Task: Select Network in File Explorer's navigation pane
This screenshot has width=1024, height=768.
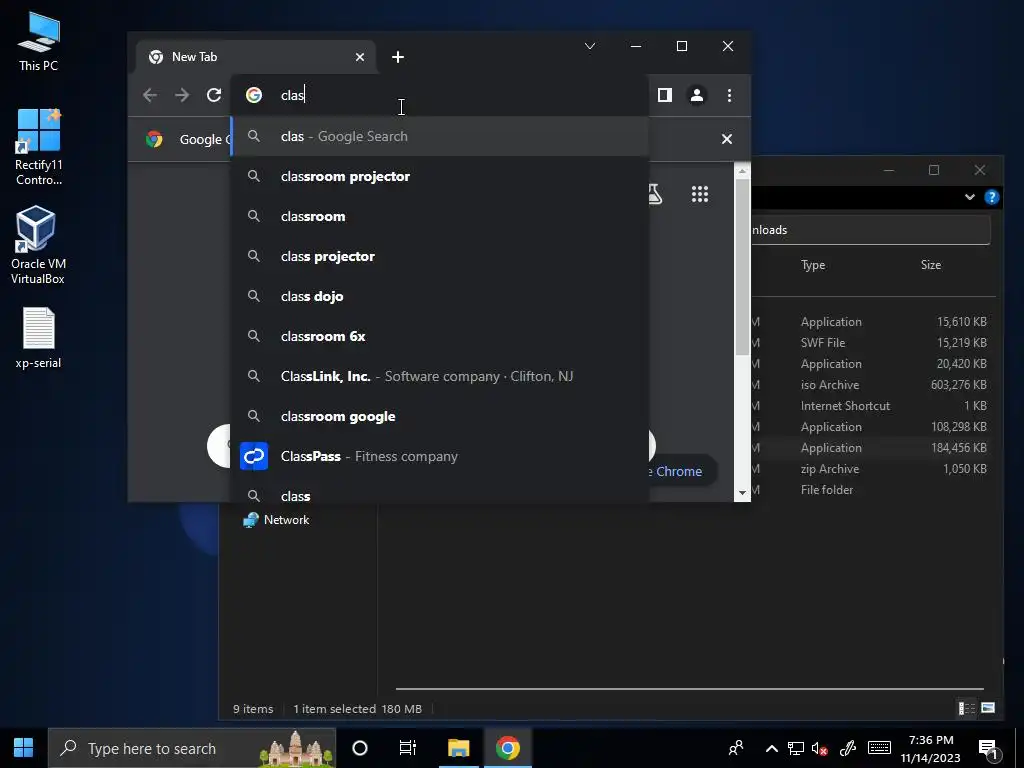Action: point(276,520)
